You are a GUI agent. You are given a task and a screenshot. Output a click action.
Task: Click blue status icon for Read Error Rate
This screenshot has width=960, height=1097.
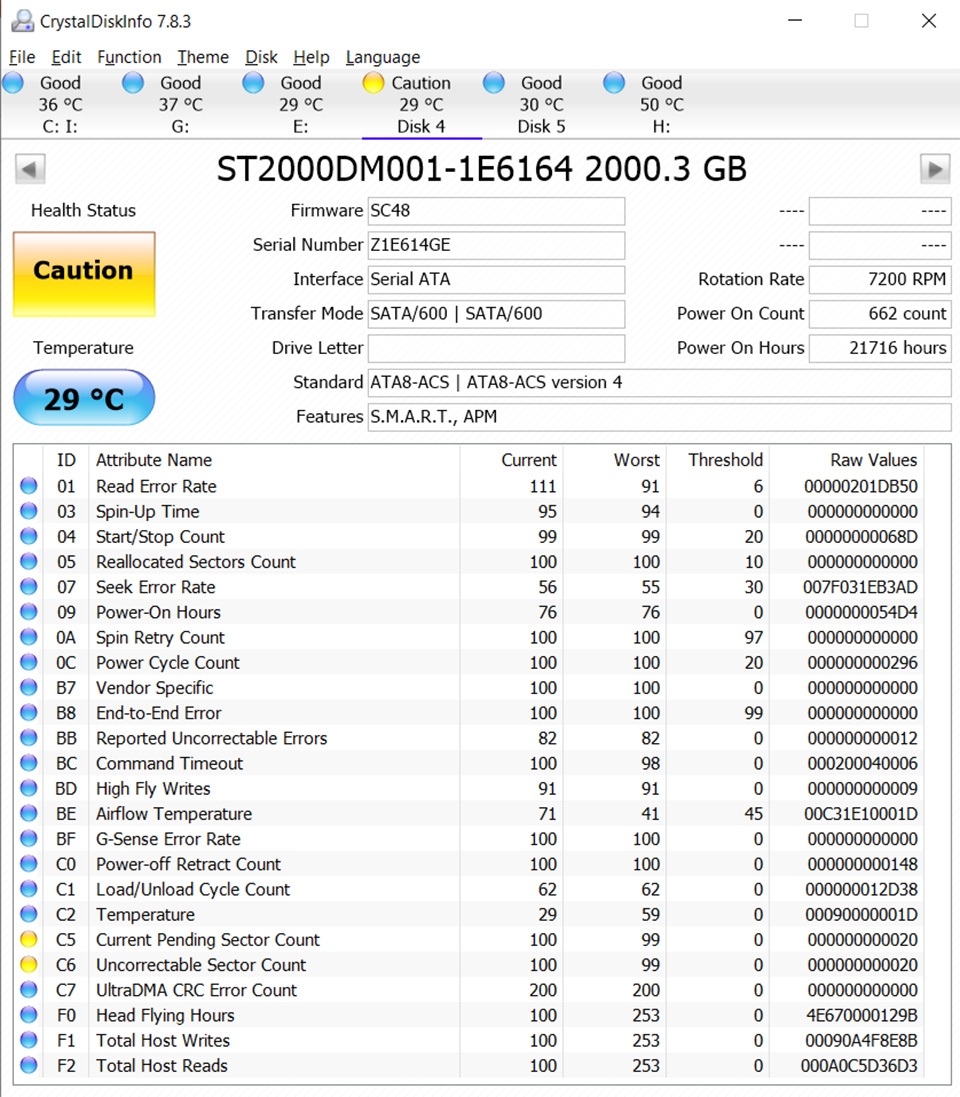pos(29,487)
